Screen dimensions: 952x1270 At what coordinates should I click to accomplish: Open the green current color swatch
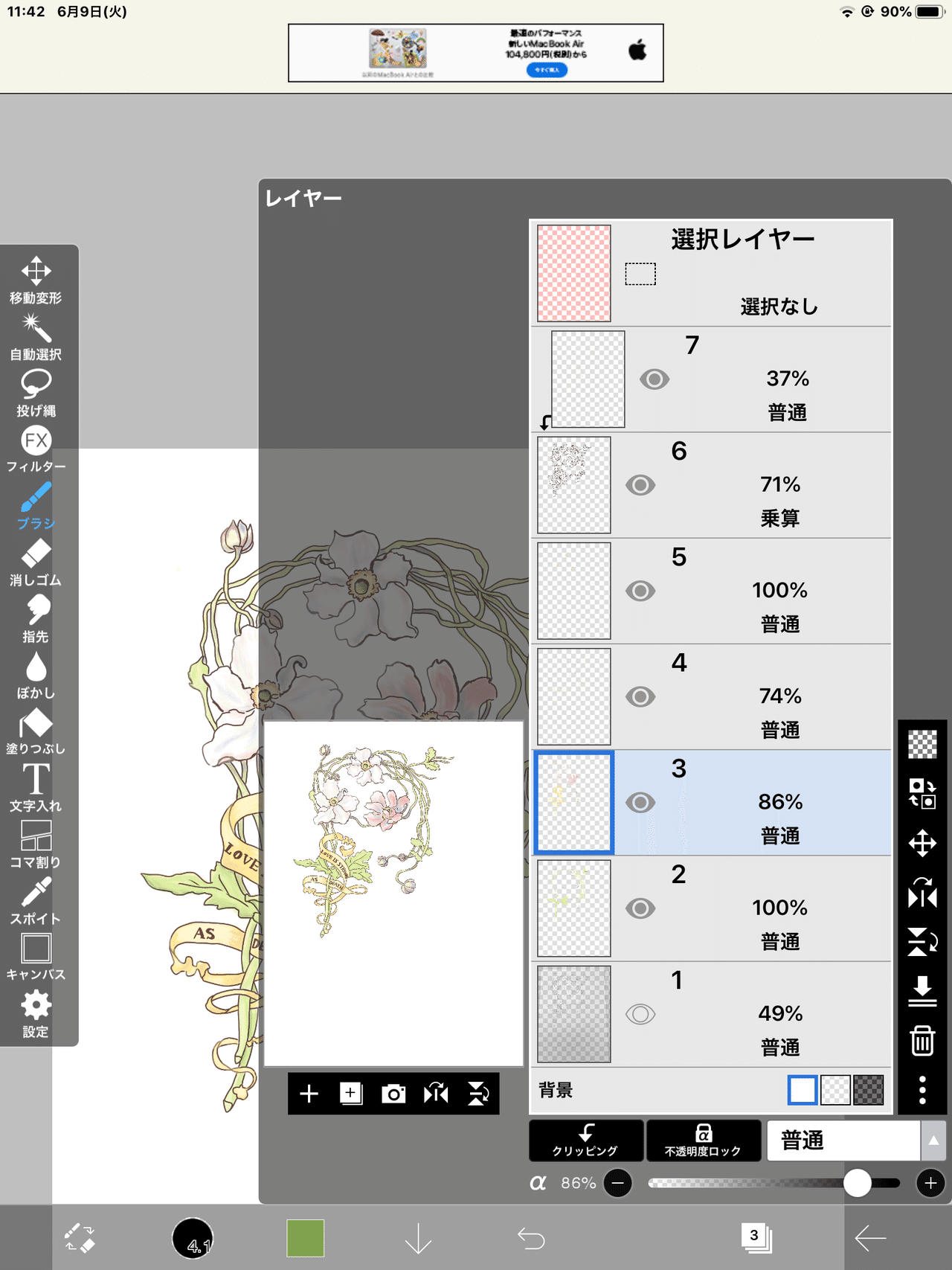coord(305,1238)
